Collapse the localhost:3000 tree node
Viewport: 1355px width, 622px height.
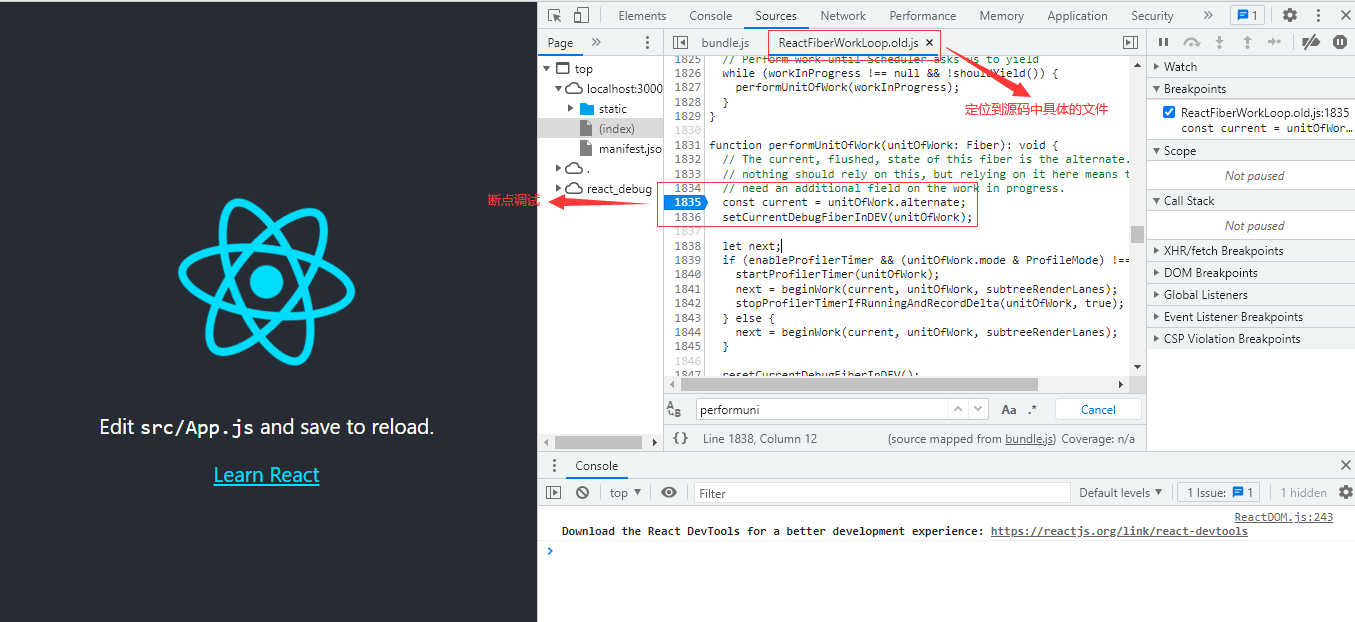tap(559, 88)
